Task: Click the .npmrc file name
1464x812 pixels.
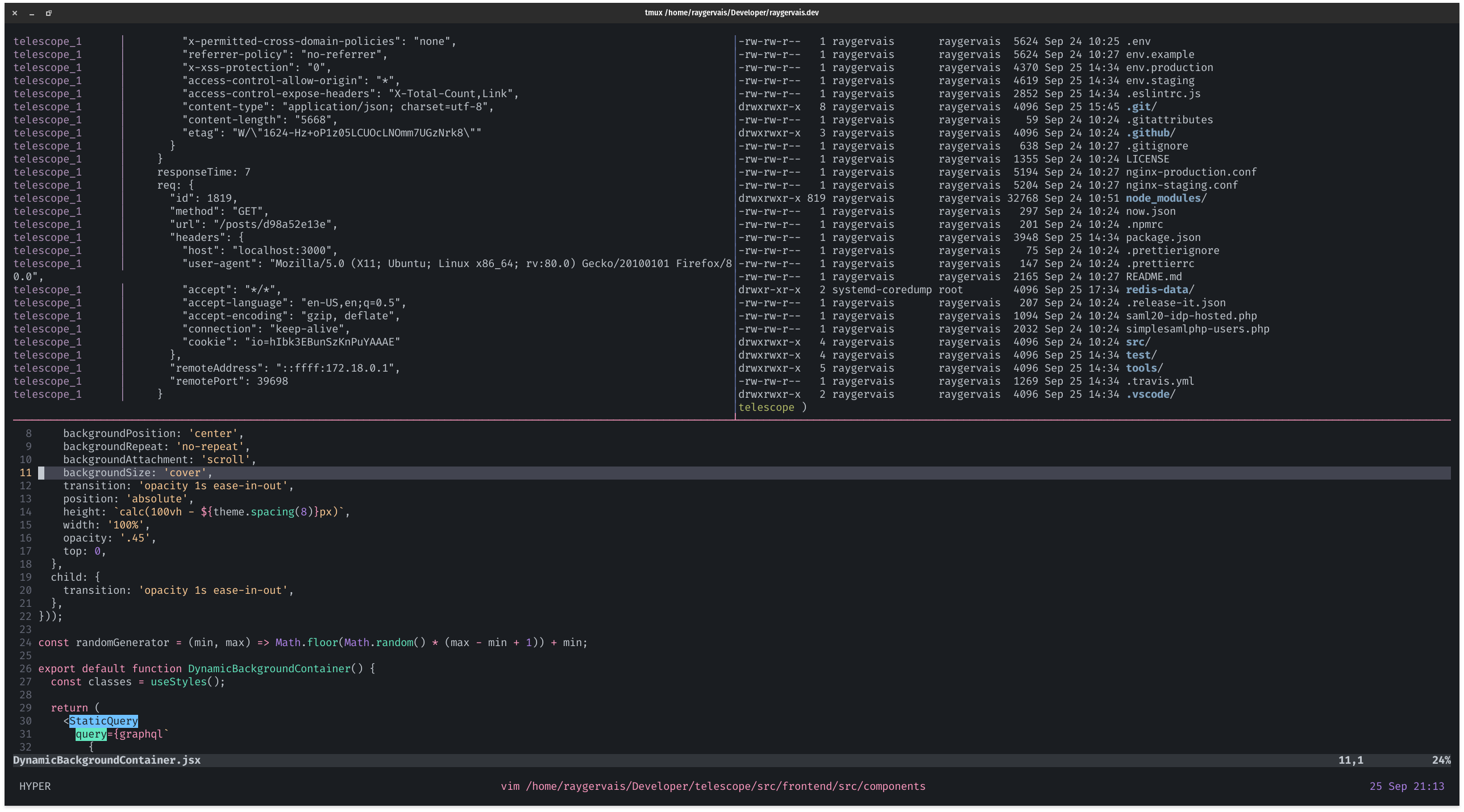Action: 1145,224
